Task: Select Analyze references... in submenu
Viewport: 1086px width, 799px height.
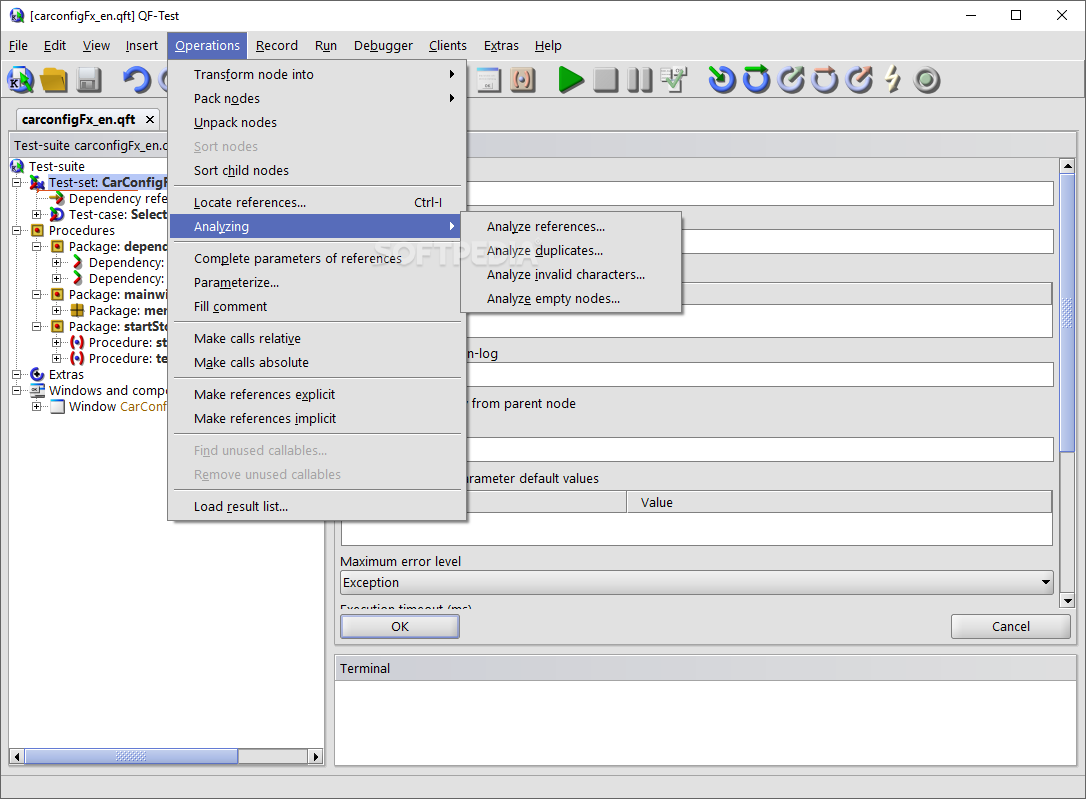Action: (571, 226)
